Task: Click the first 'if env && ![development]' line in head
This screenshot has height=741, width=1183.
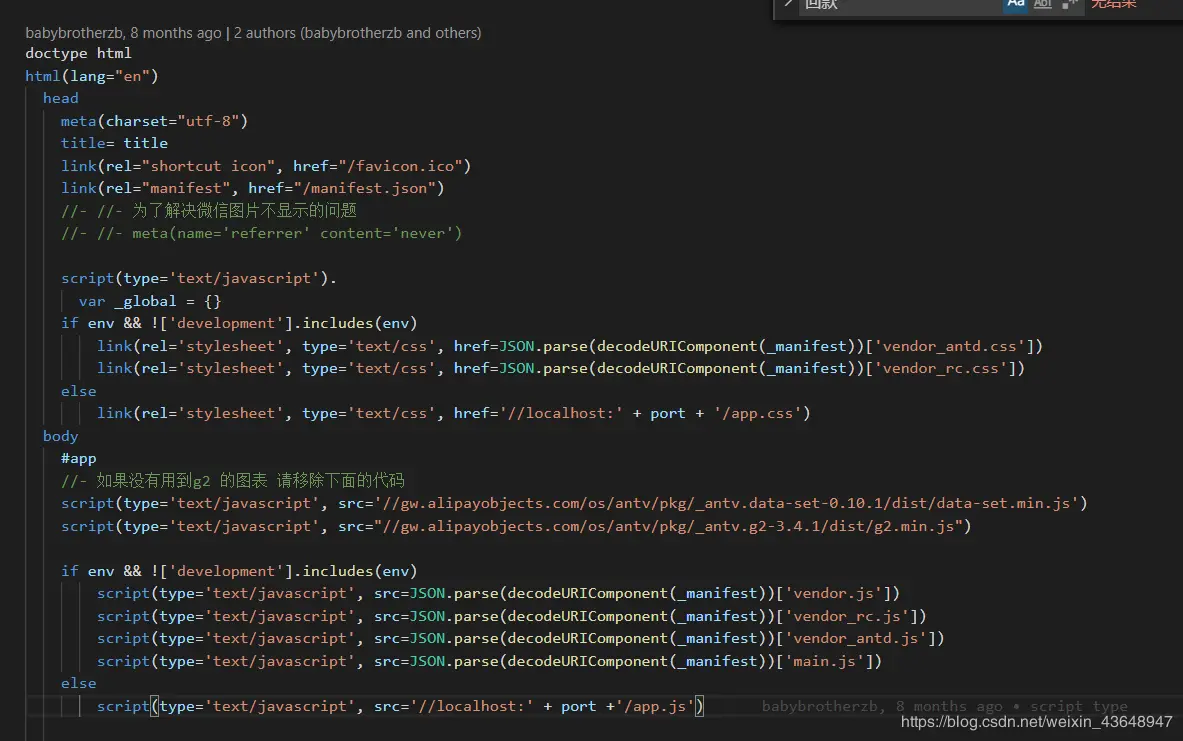Action: click(x=239, y=323)
